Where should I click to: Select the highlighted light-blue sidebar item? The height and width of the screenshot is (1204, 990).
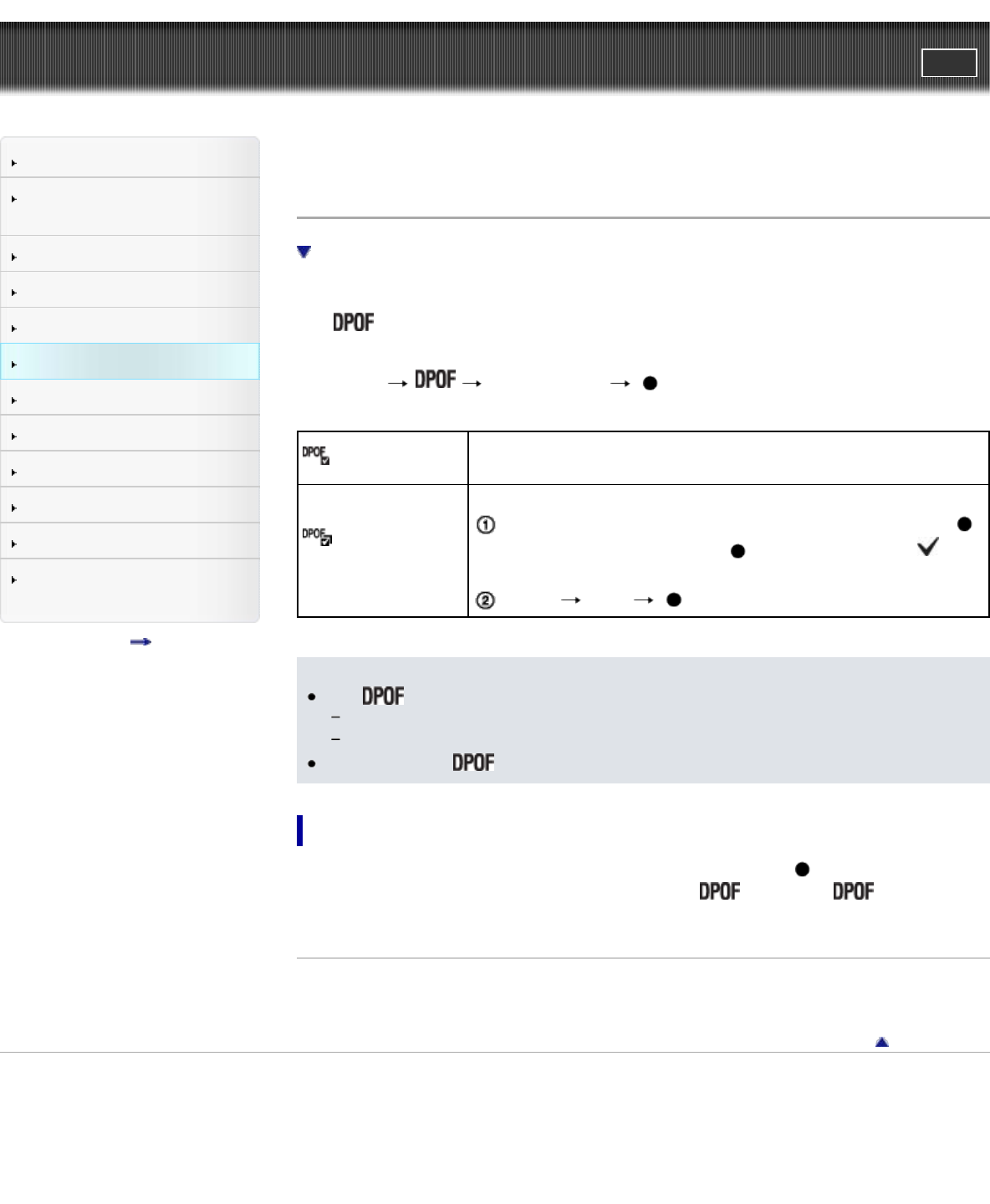tap(130, 362)
